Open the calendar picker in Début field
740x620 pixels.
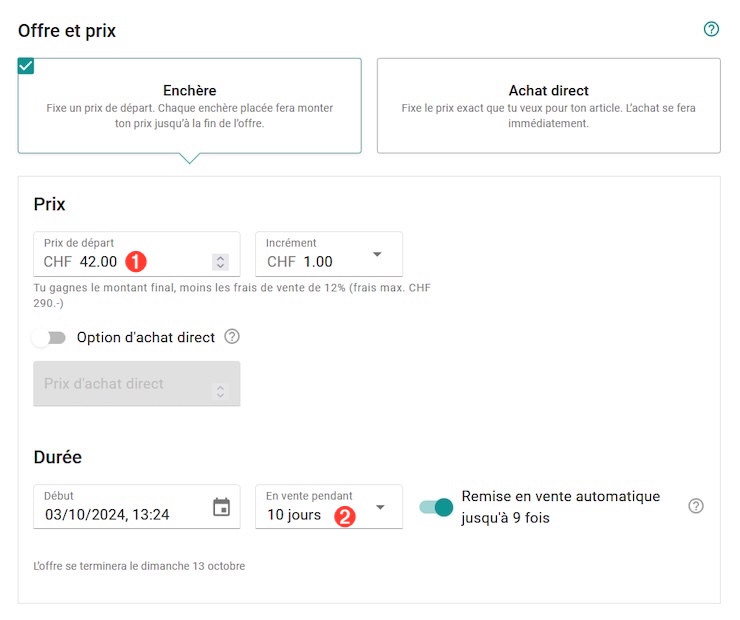[x=221, y=507]
